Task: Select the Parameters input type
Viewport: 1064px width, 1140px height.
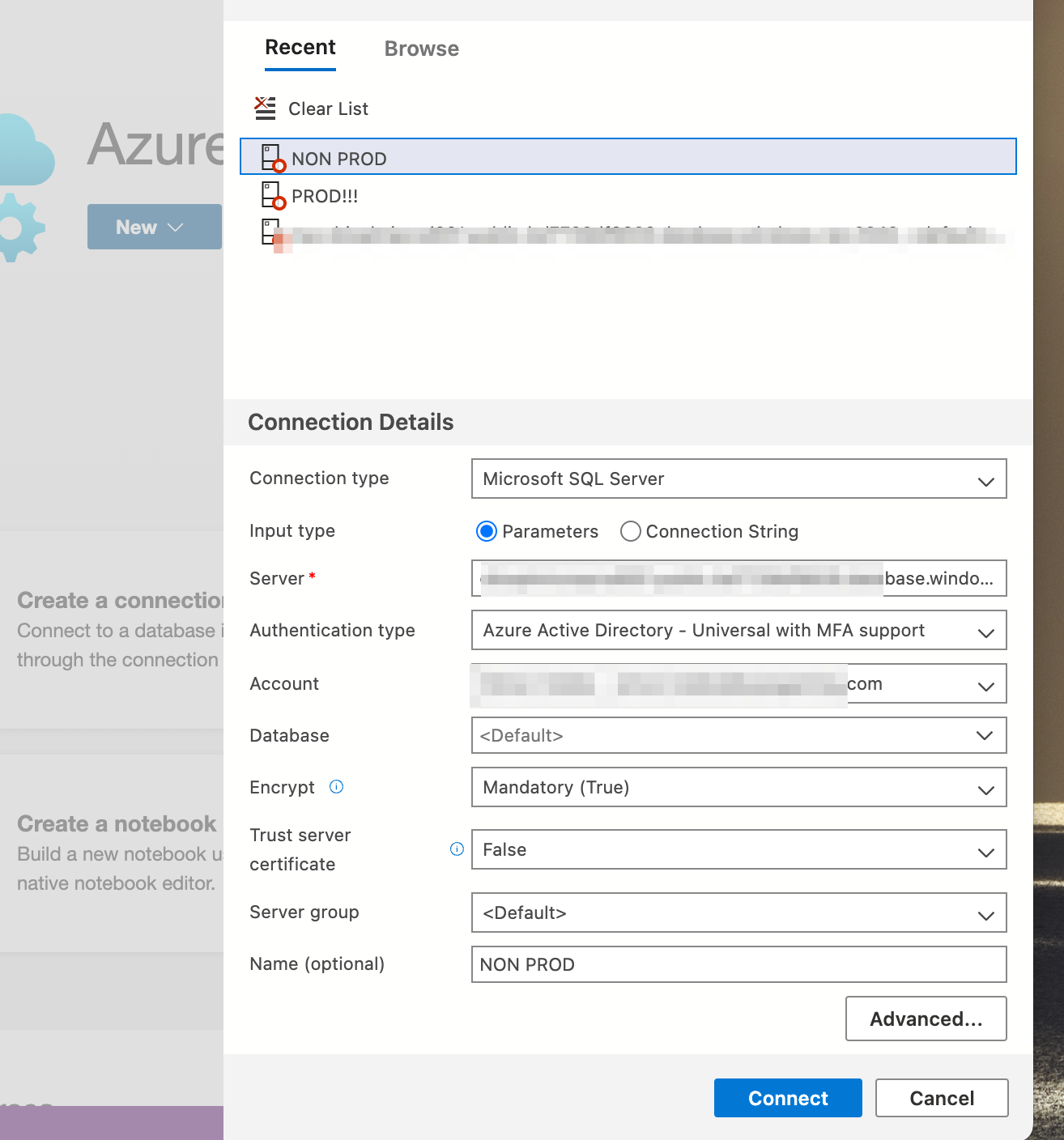Action: [487, 531]
